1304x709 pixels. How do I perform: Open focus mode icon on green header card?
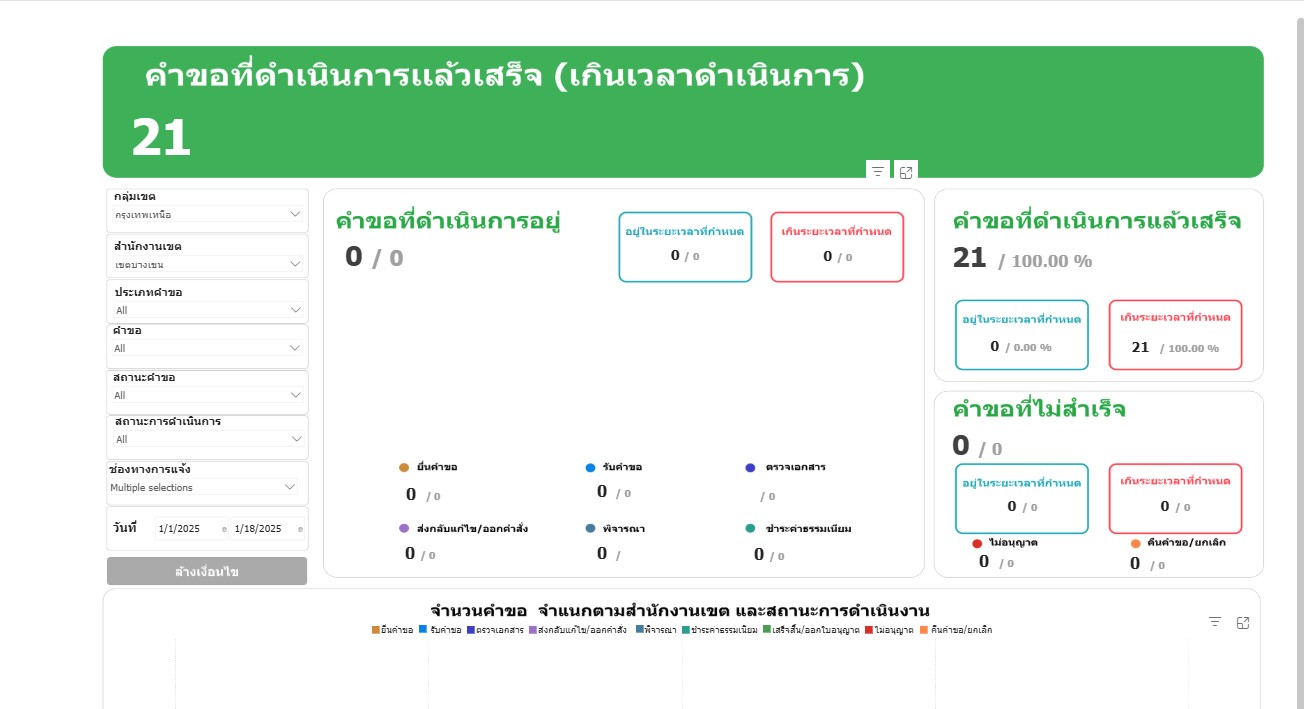tap(906, 172)
